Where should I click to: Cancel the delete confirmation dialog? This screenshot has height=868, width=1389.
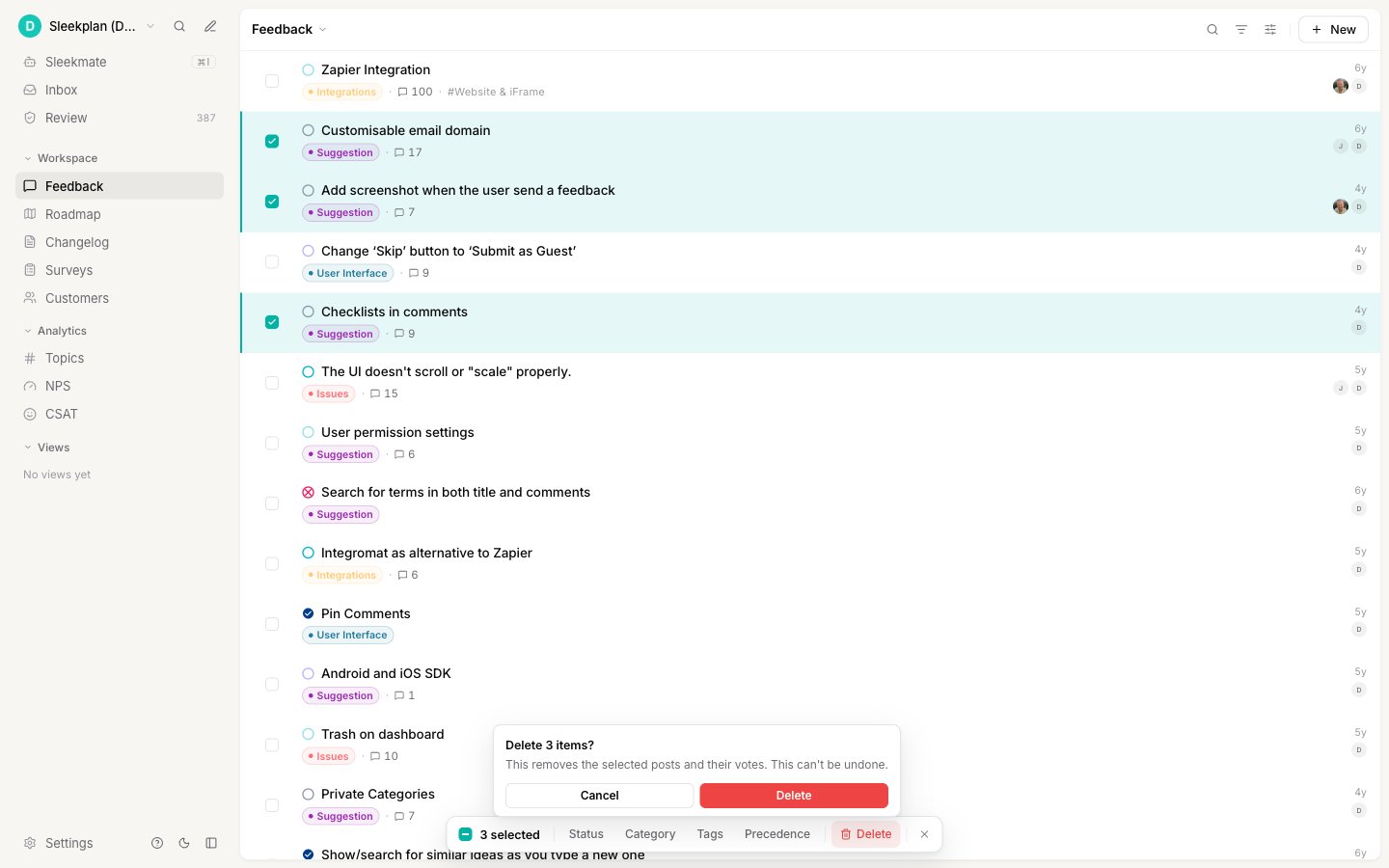(599, 796)
